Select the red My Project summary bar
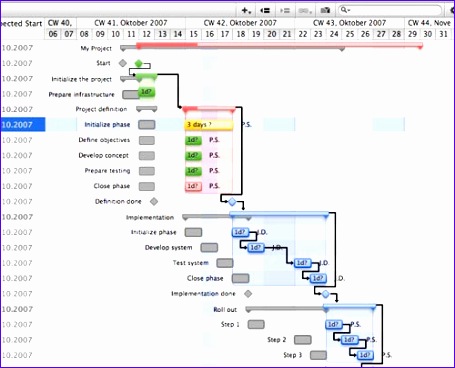This screenshot has width=455, height=368. tap(280, 46)
